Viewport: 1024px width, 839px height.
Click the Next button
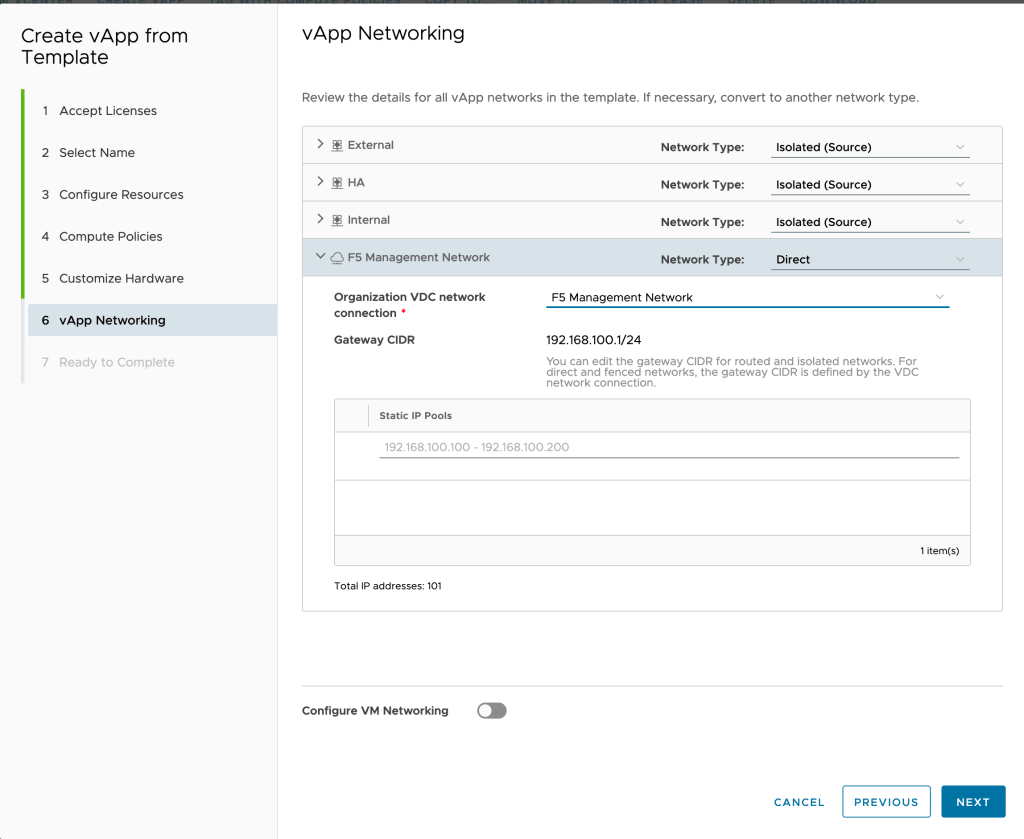[x=972, y=802]
